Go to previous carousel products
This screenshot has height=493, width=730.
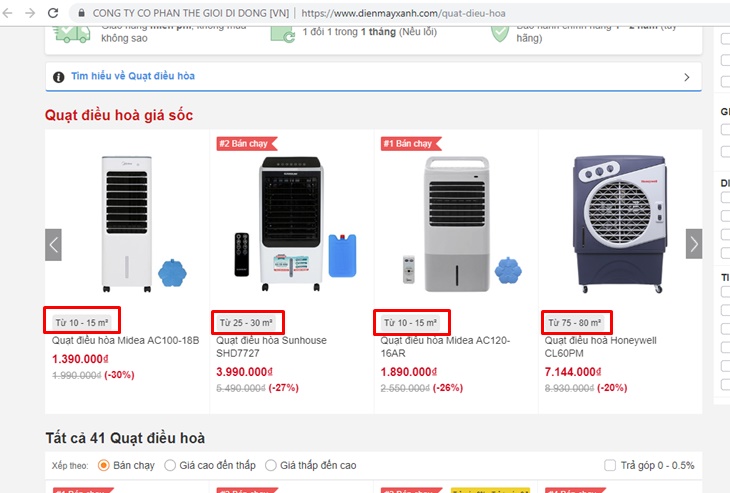pyautogui.click(x=54, y=244)
